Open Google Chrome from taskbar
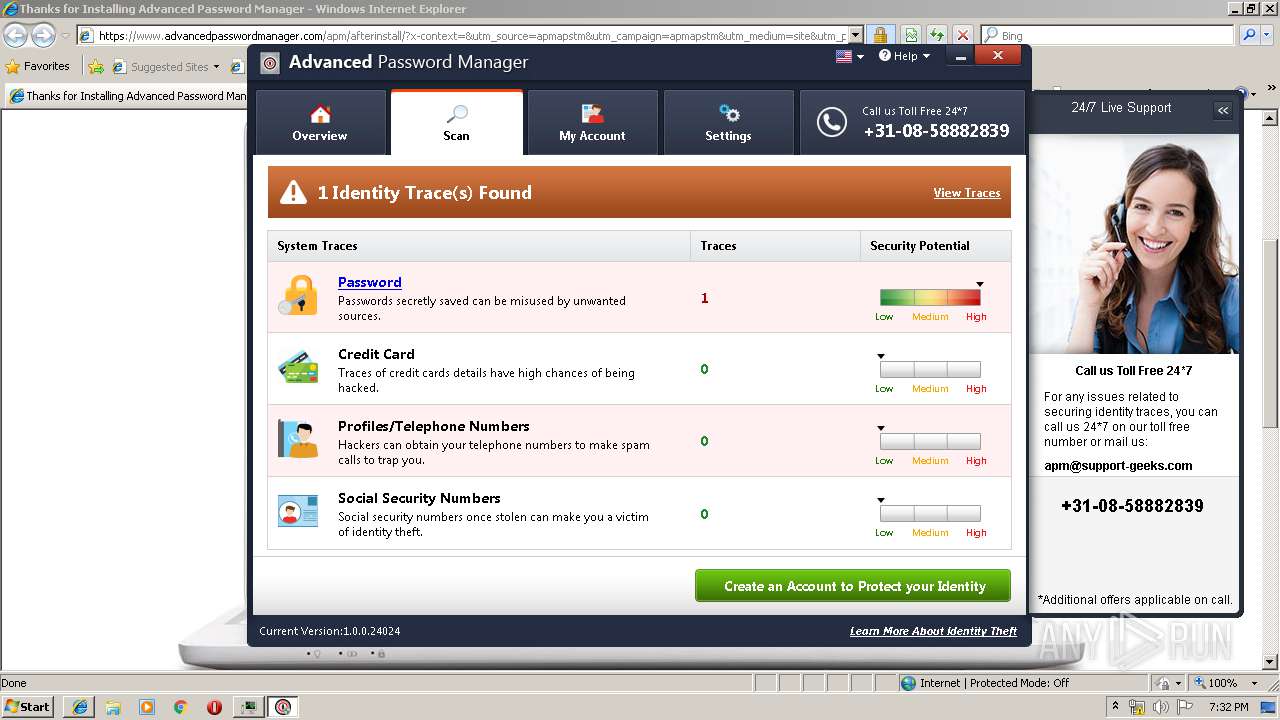The height and width of the screenshot is (720, 1280). coord(181,707)
